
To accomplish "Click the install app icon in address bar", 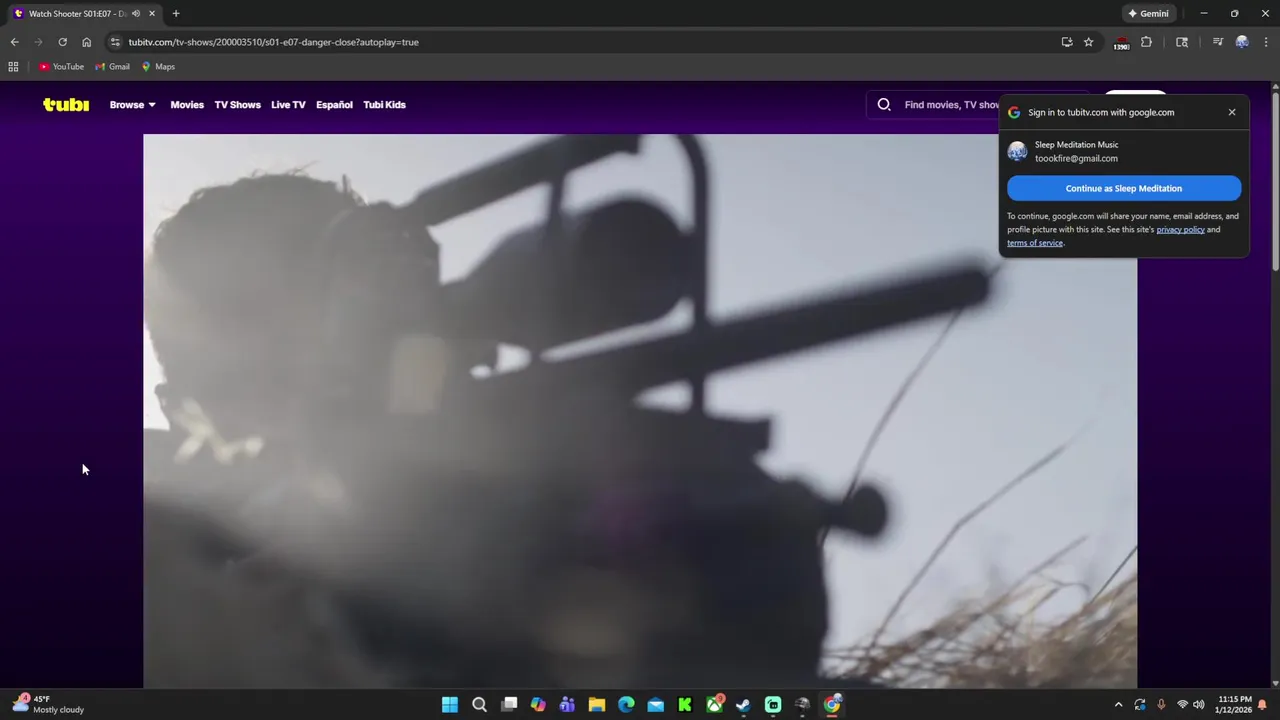I will point(1067,42).
